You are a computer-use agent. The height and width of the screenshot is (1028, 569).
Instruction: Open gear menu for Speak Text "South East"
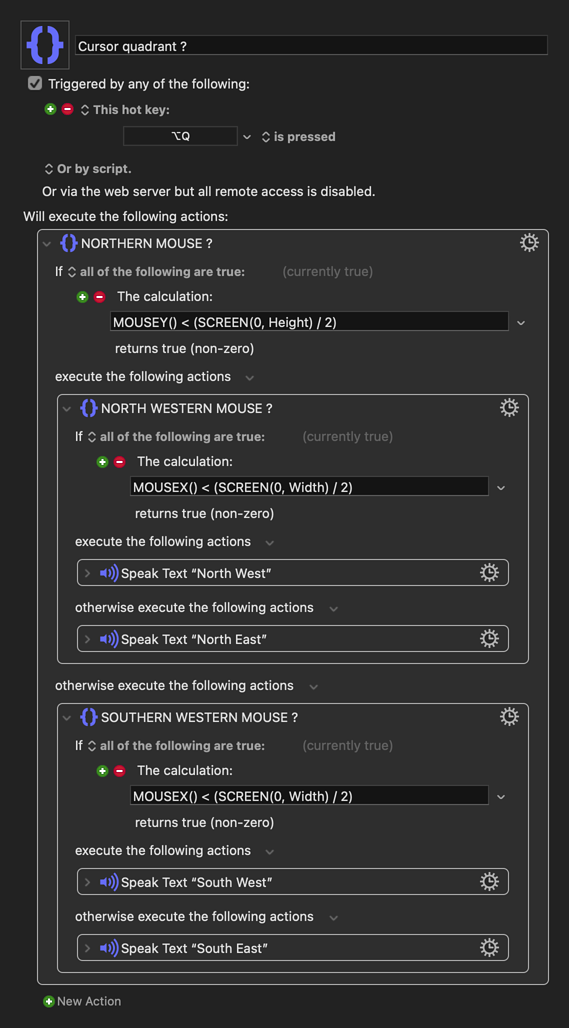[489, 948]
